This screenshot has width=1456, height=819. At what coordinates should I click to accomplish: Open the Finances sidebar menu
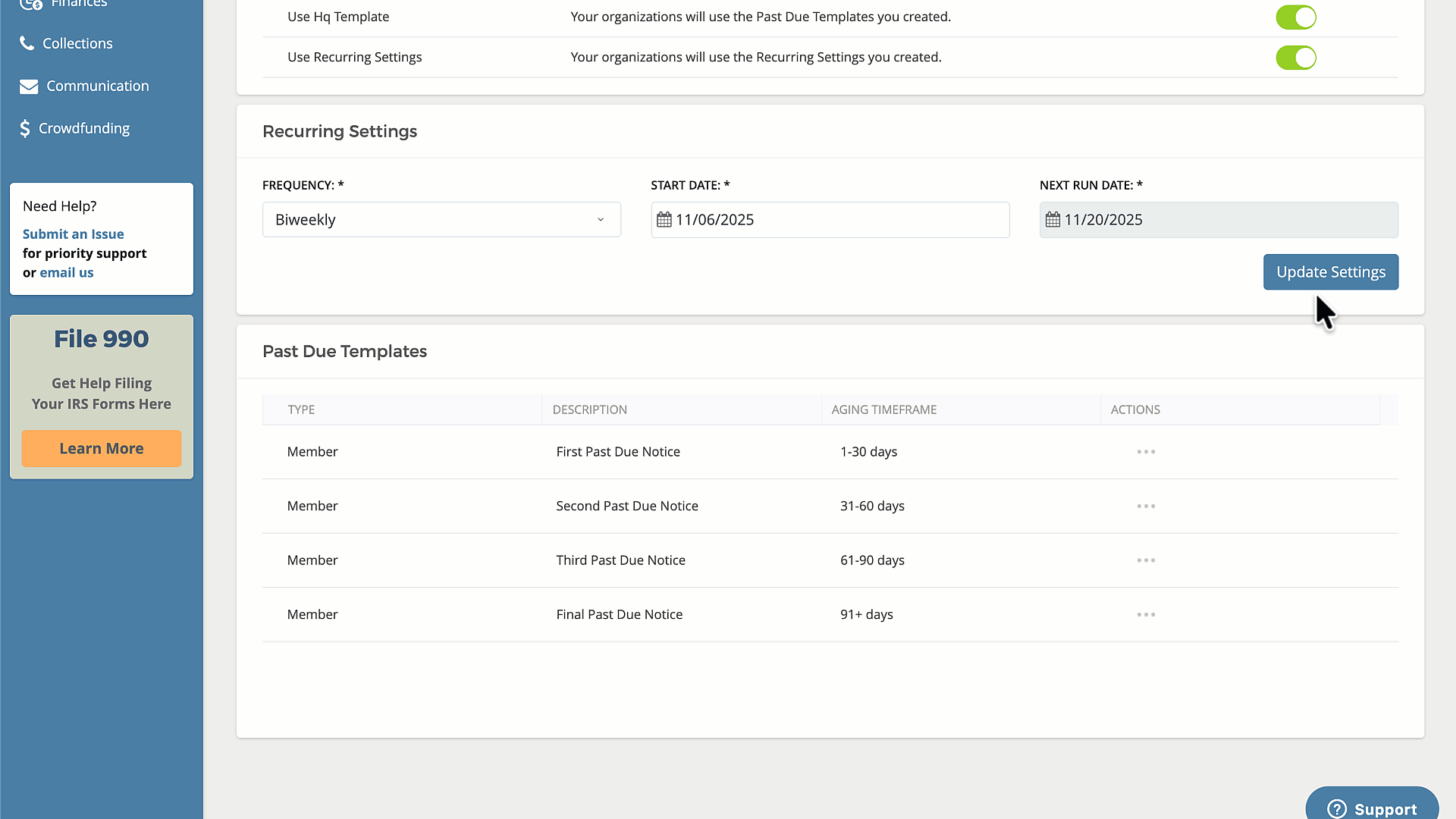click(x=78, y=4)
